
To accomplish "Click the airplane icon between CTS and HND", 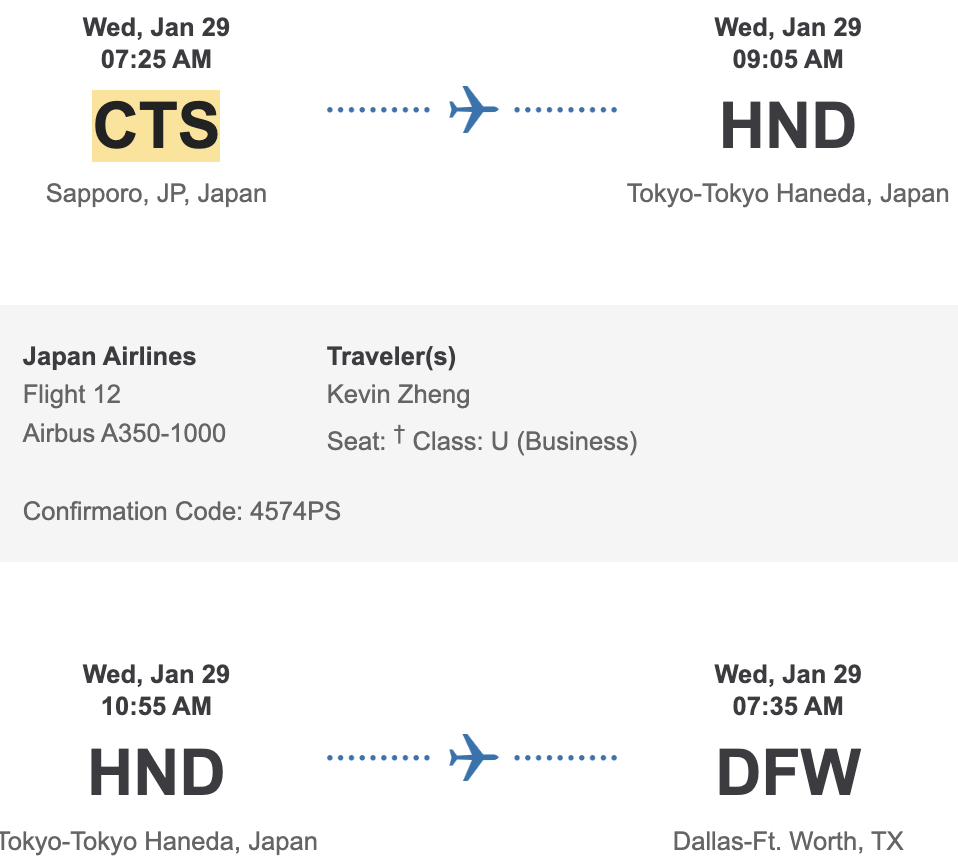I will click(473, 109).
